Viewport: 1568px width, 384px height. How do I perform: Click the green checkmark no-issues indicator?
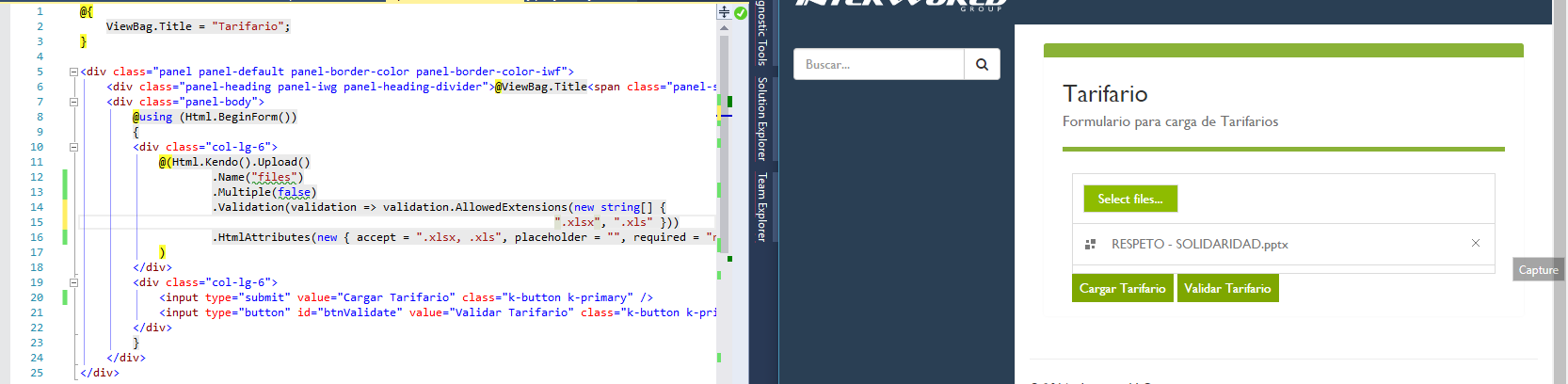(741, 12)
